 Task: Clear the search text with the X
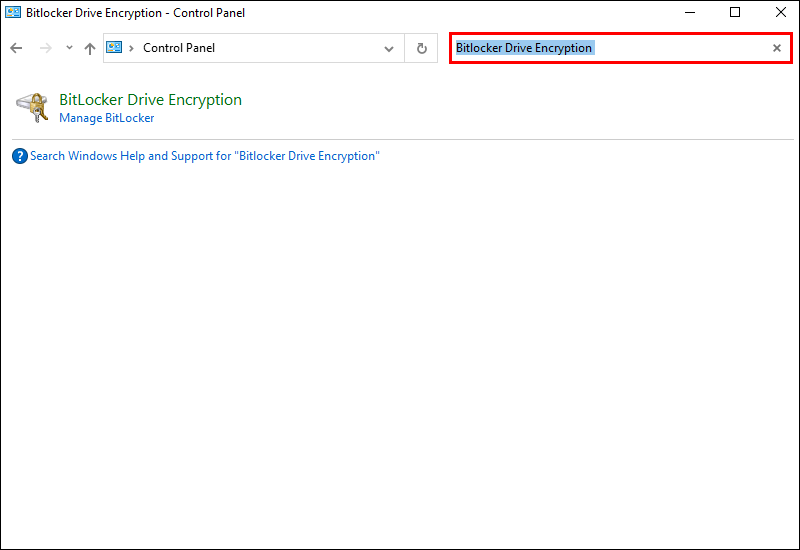click(777, 48)
